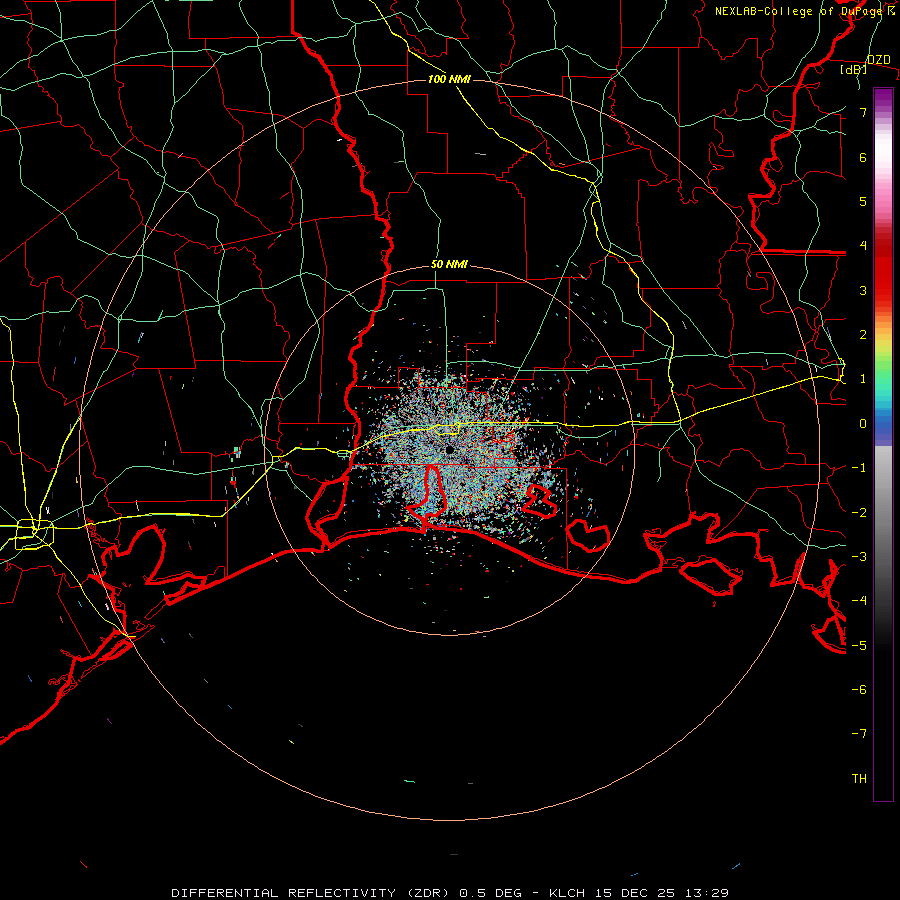Click the -3 value on the color scale
The width and height of the screenshot is (900, 900).
859,557
